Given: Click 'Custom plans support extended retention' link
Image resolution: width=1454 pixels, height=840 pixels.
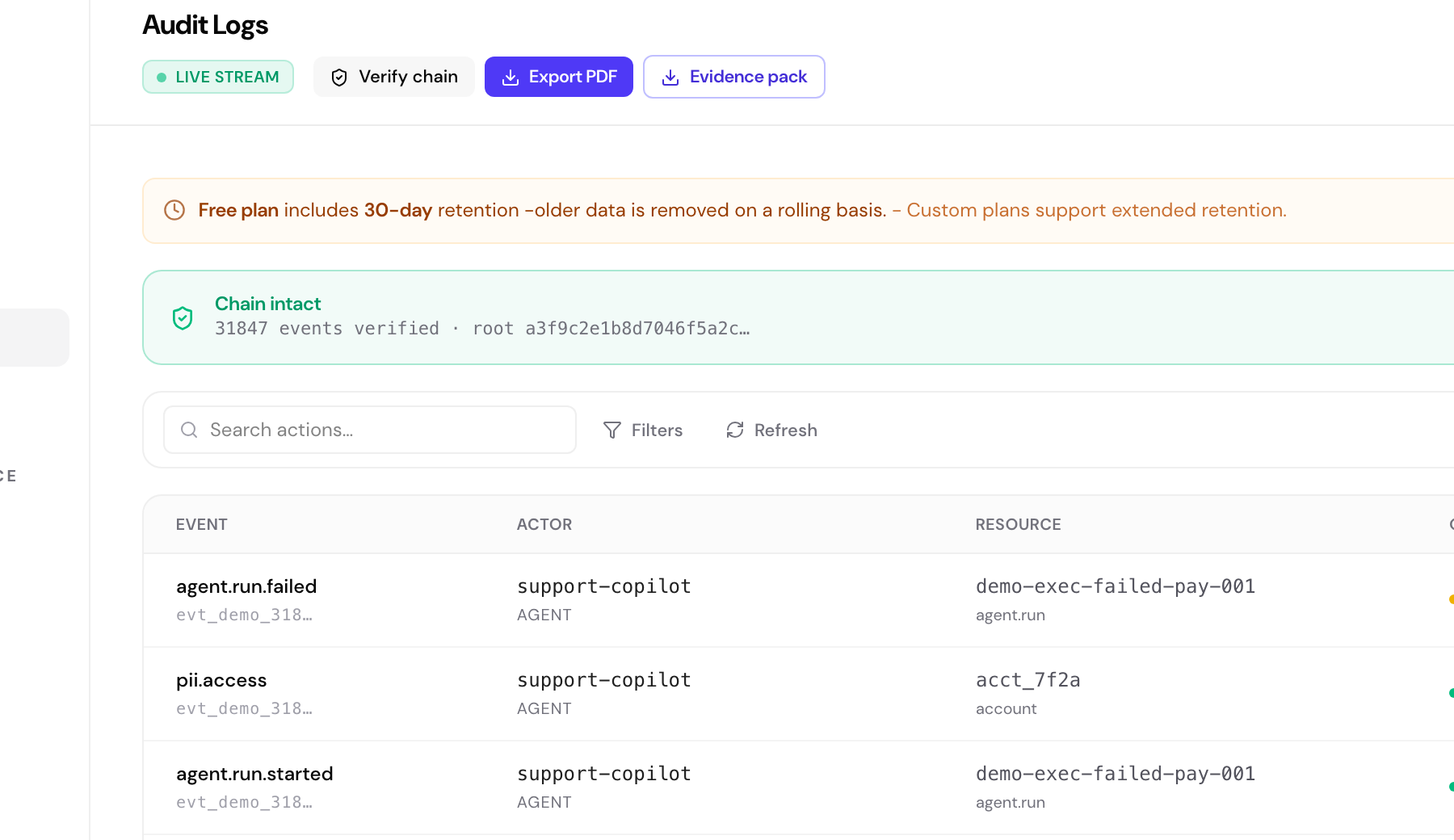Looking at the screenshot, I should 1096,210.
